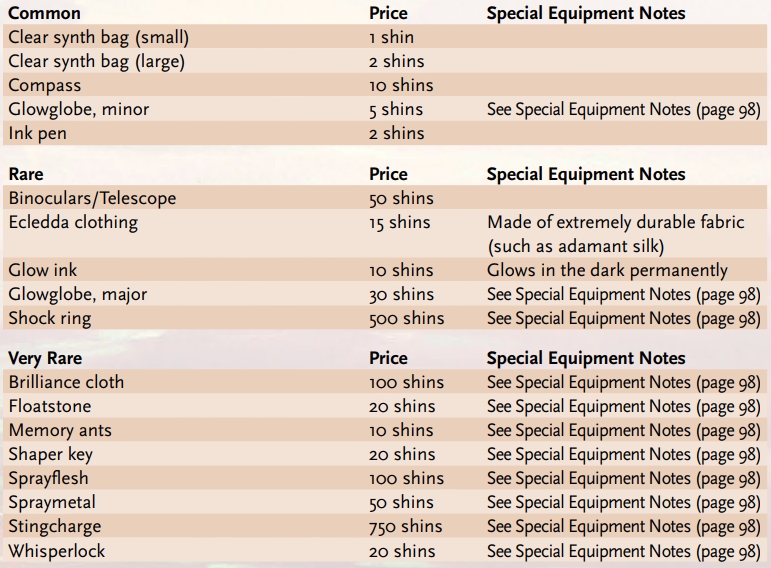Click the Shaper key item name
771x568 pixels.
click(x=51, y=455)
